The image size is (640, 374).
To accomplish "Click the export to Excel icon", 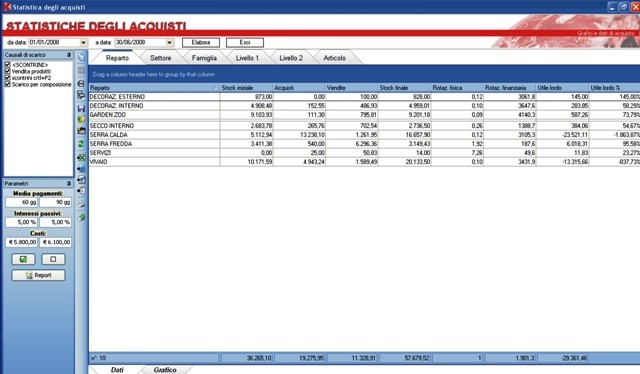I will (81, 157).
